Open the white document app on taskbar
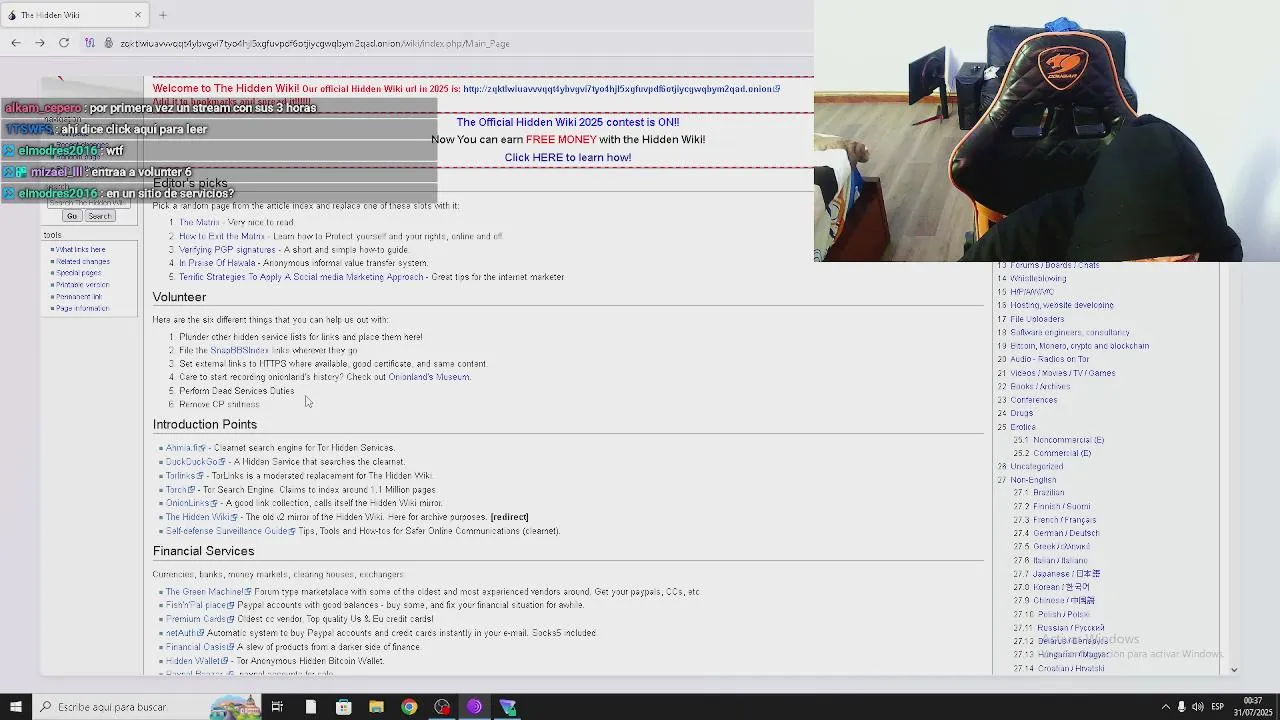Image resolution: width=1280 pixels, height=720 pixels. [311, 707]
